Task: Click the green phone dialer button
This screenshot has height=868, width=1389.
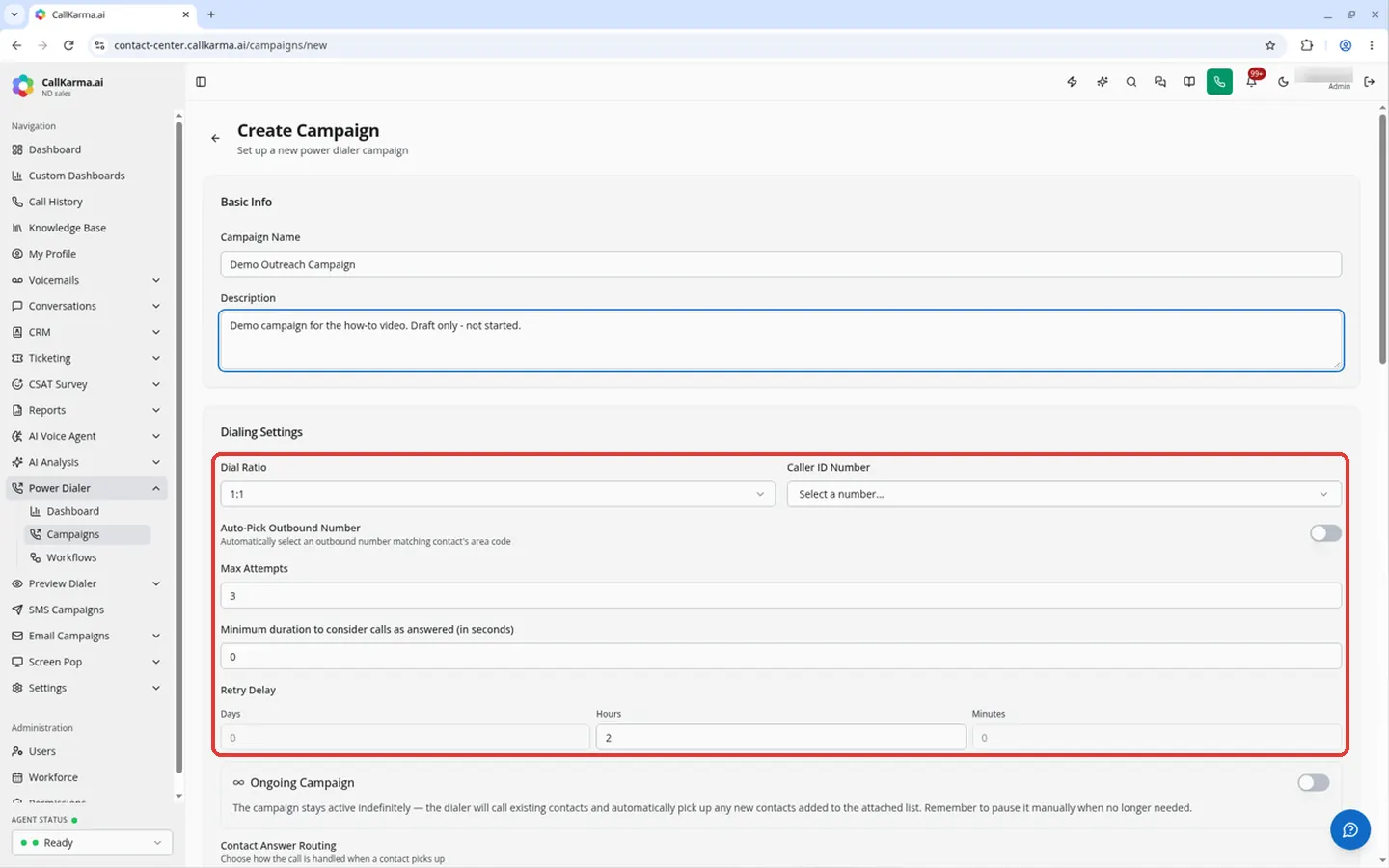Action: (1219, 82)
